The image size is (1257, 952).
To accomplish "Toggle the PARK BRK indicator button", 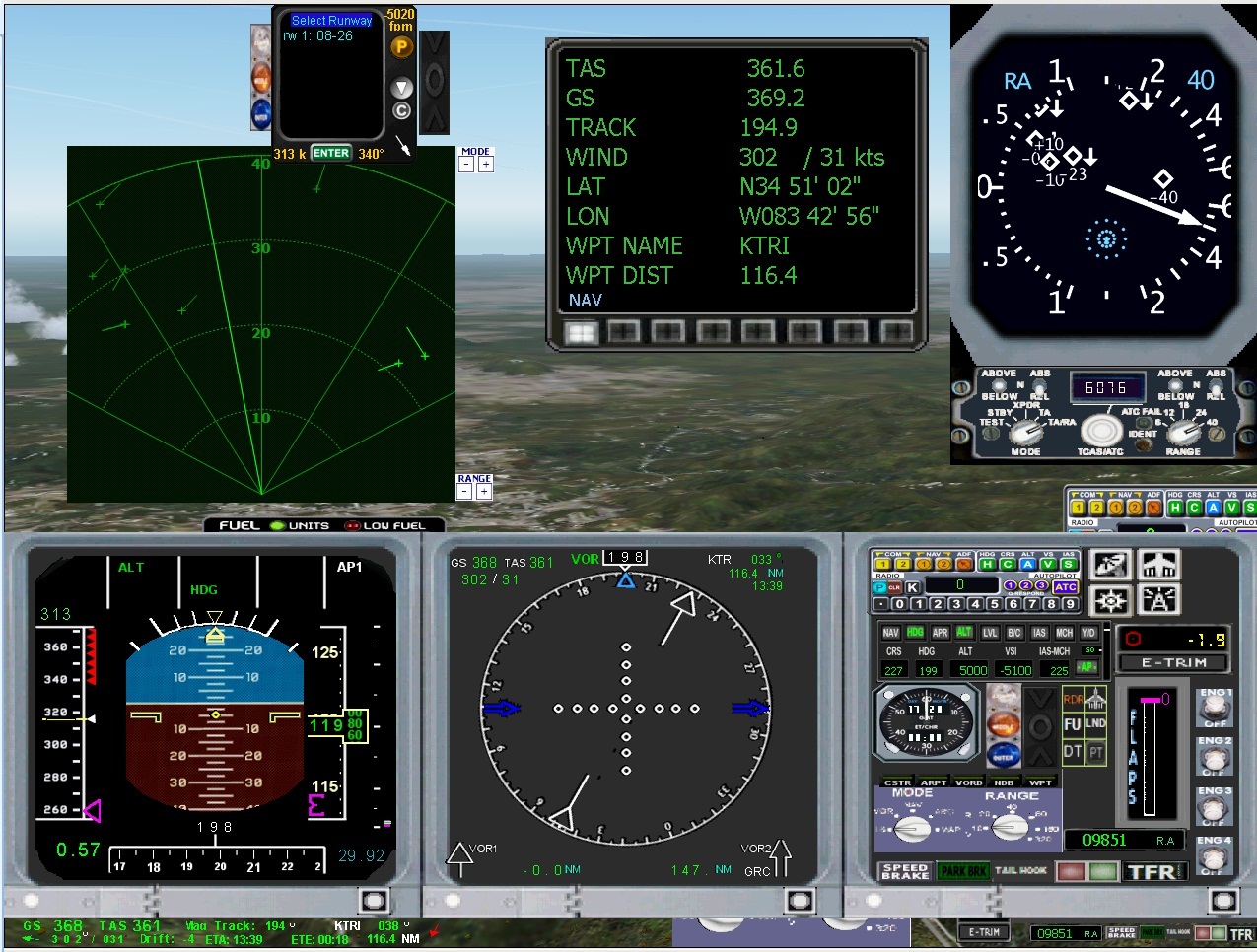I will (x=963, y=871).
